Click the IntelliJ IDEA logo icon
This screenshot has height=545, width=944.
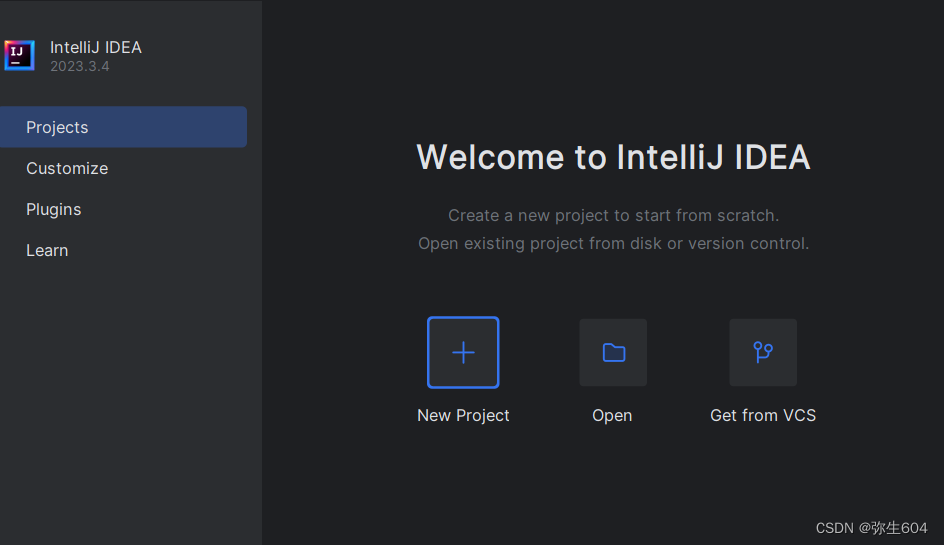19,55
